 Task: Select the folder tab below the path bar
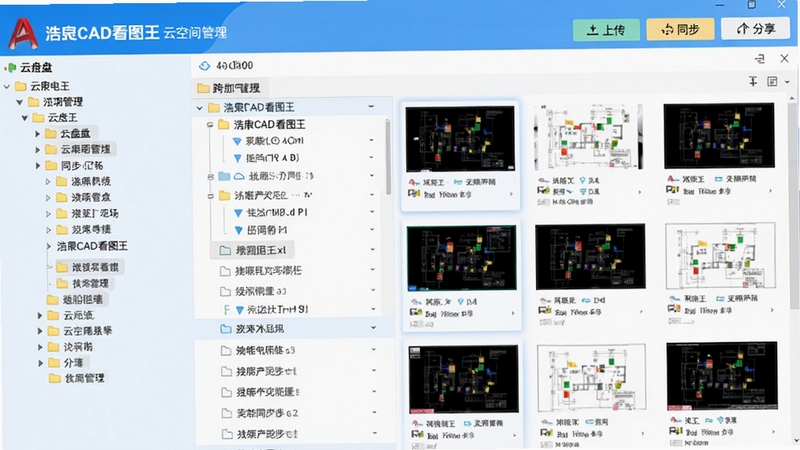[230, 88]
